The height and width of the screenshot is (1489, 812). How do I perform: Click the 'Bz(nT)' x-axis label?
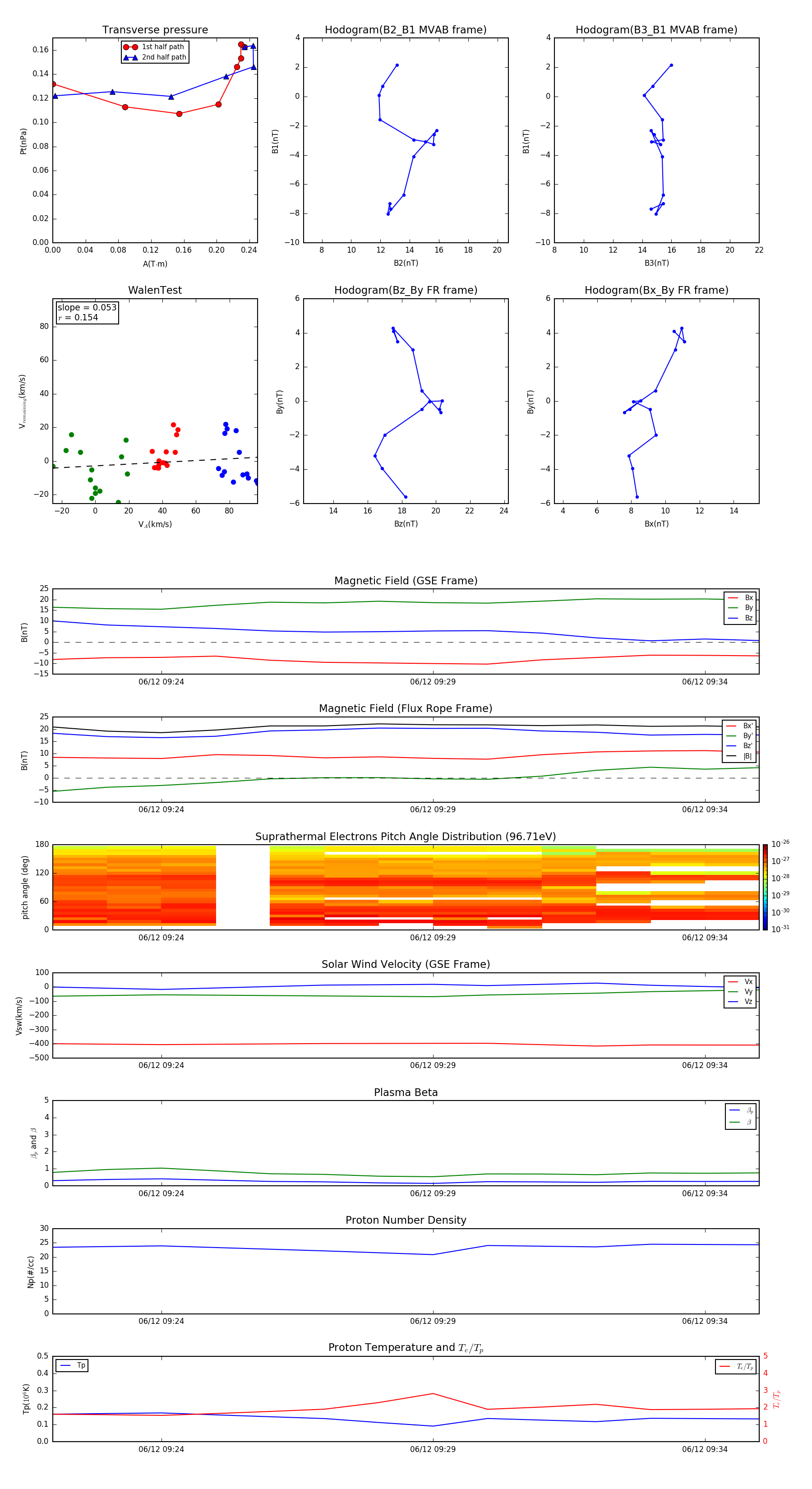click(x=406, y=524)
